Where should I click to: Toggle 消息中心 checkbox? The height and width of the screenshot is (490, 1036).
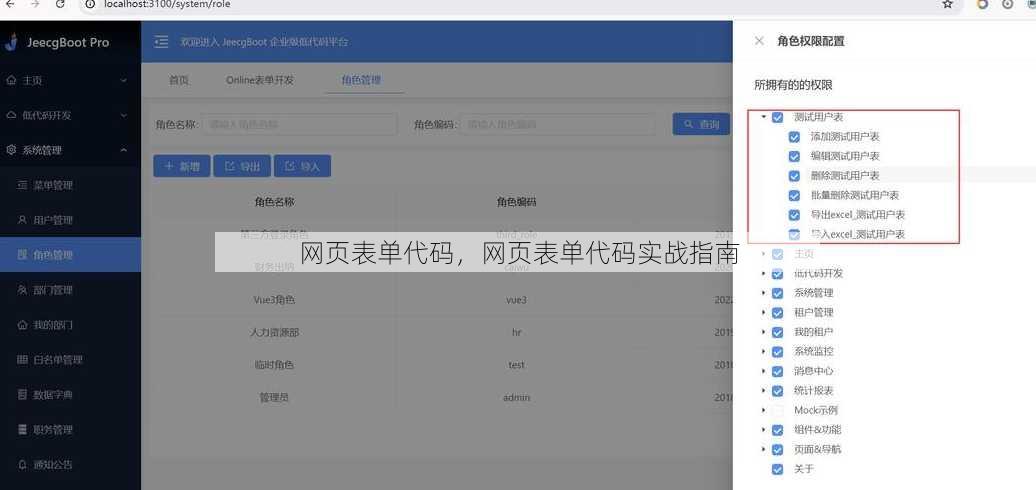click(x=778, y=372)
